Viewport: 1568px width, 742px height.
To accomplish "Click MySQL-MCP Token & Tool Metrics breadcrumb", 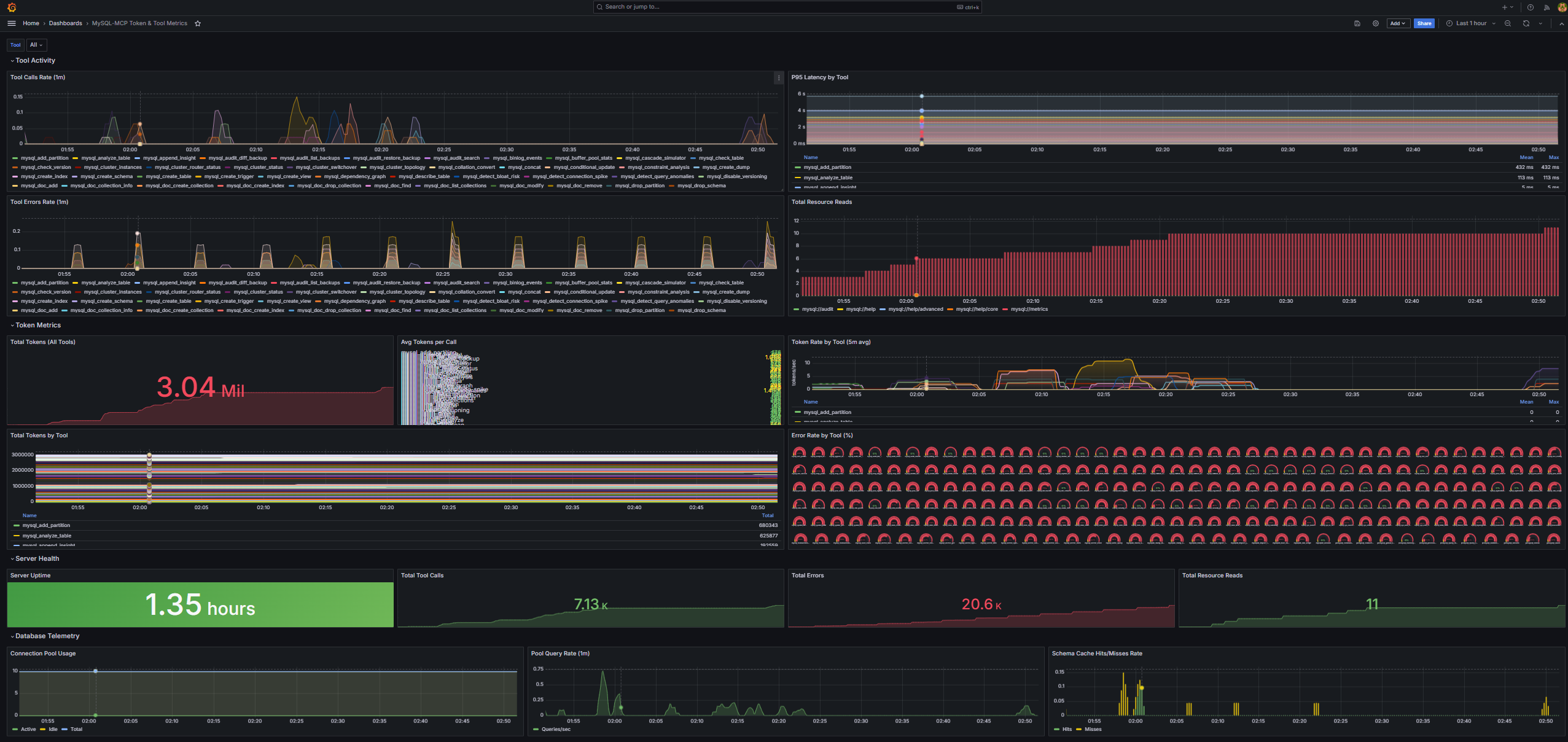I will (139, 23).
